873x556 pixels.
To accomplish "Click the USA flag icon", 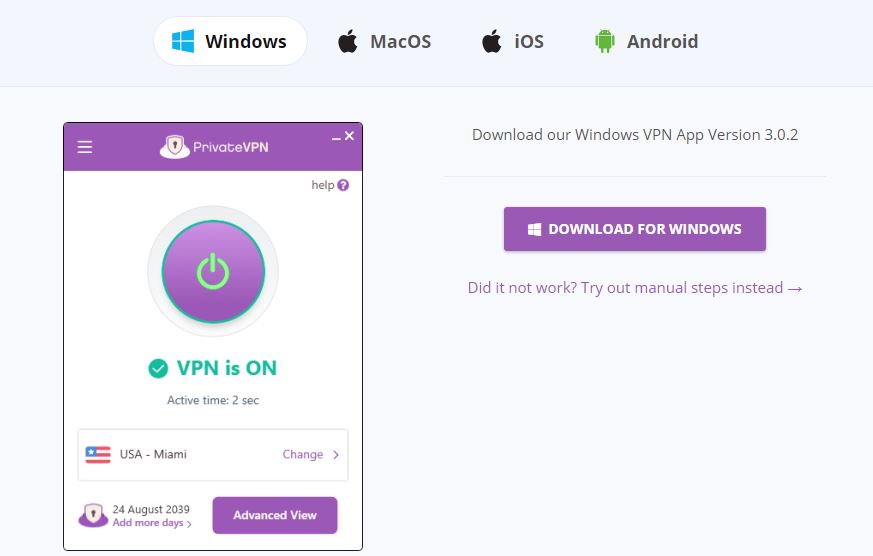I will [x=98, y=455].
